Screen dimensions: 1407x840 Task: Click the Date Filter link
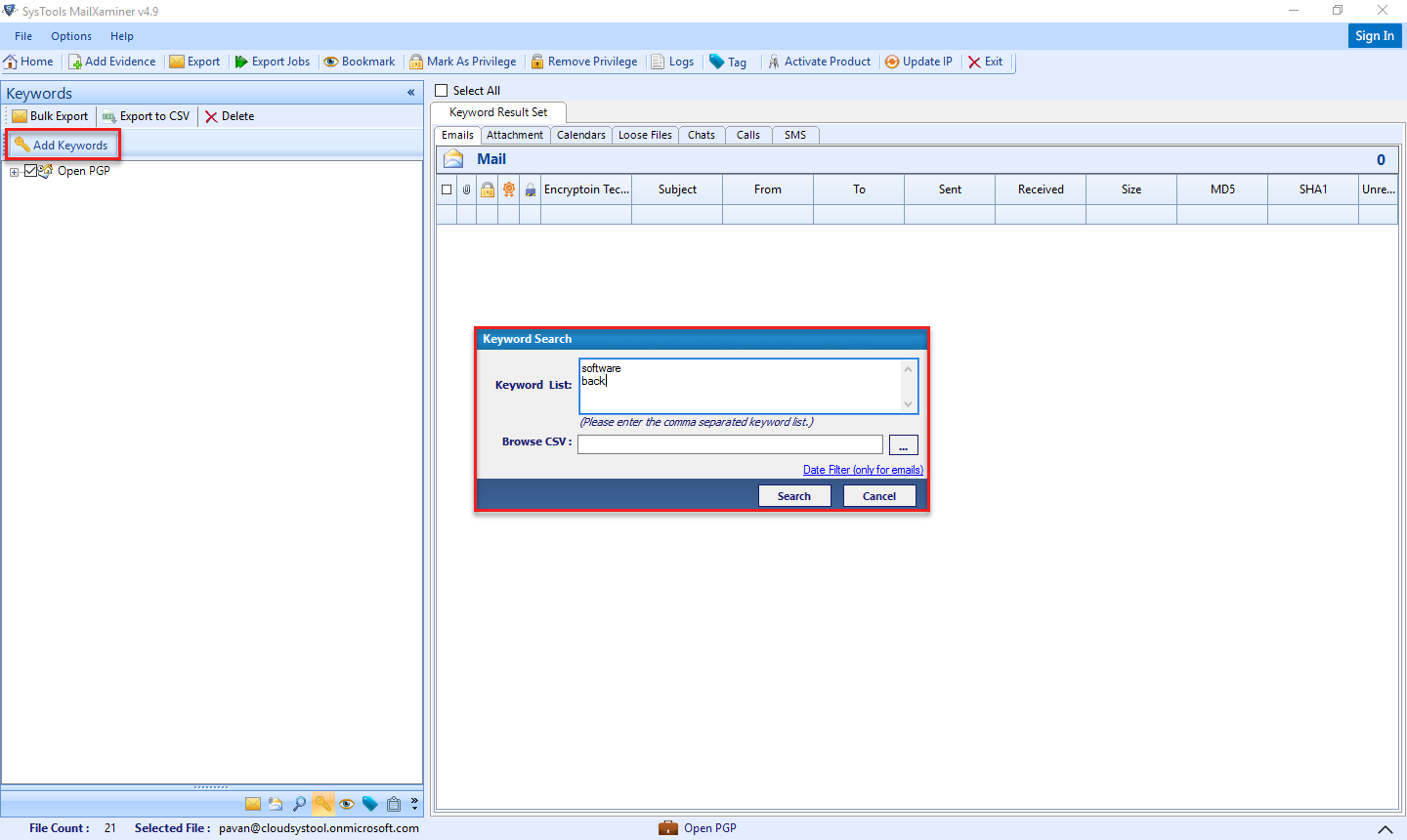863,469
